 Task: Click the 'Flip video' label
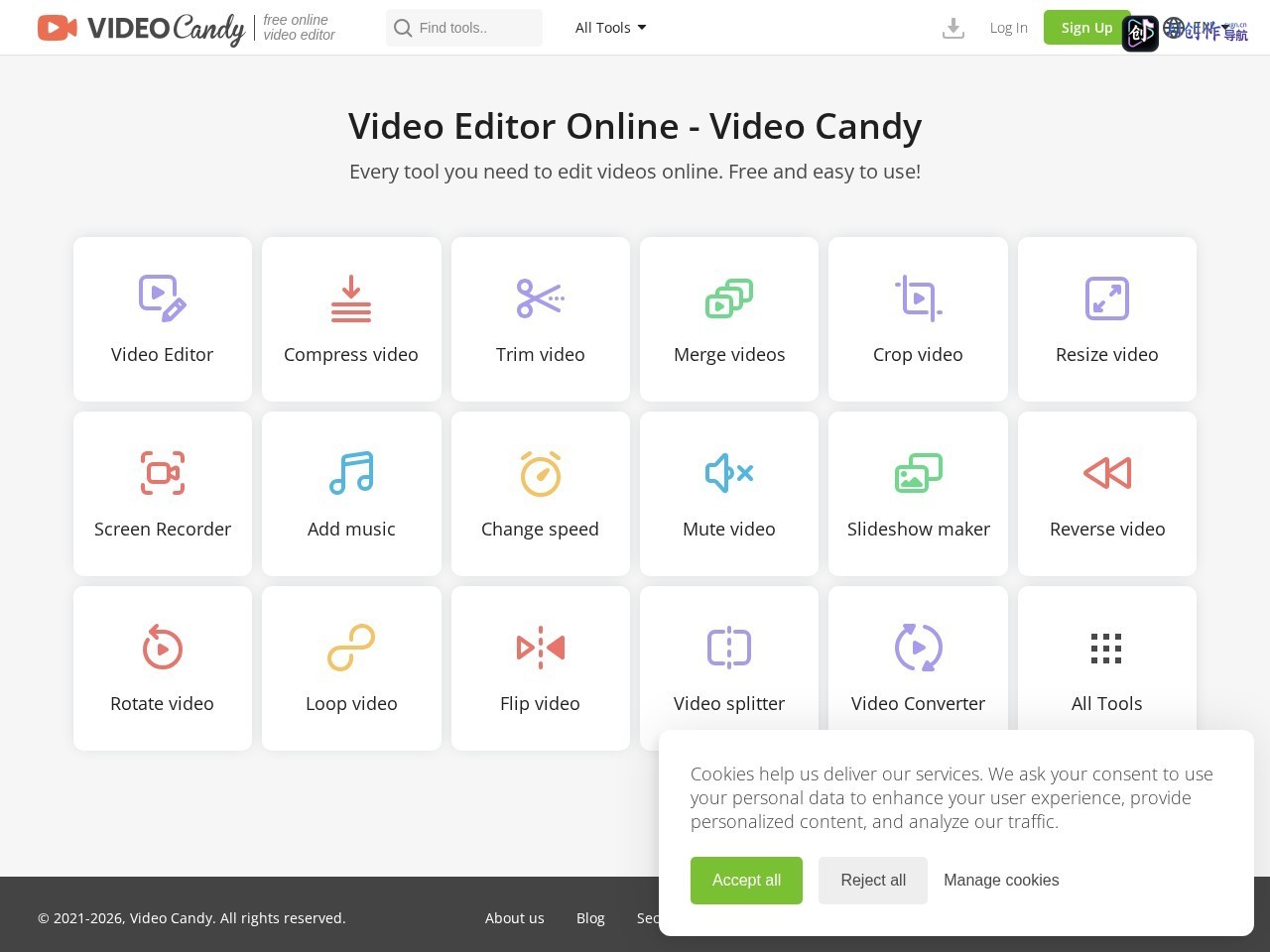tap(541, 704)
